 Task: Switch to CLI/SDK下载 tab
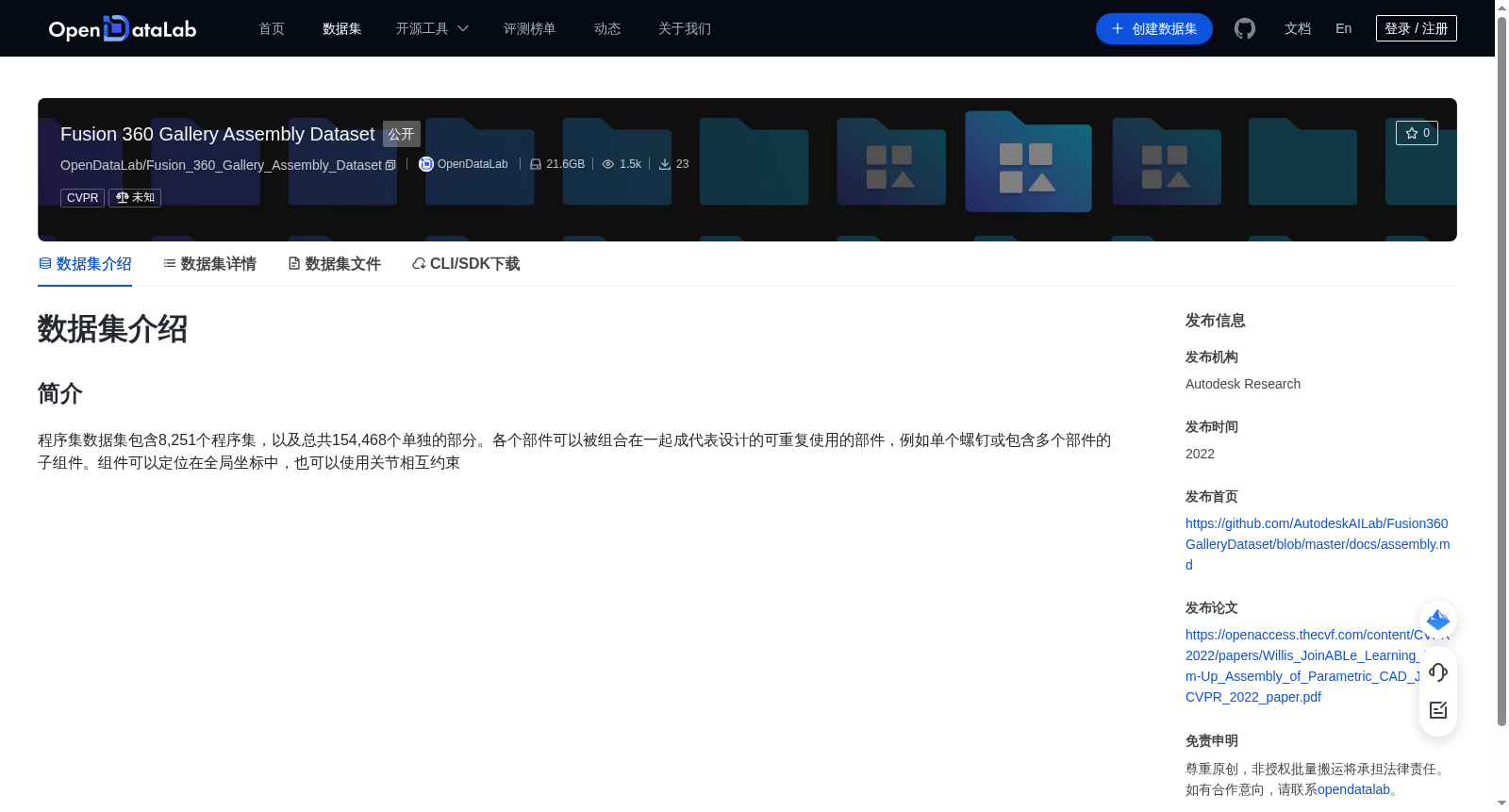(466, 264)
